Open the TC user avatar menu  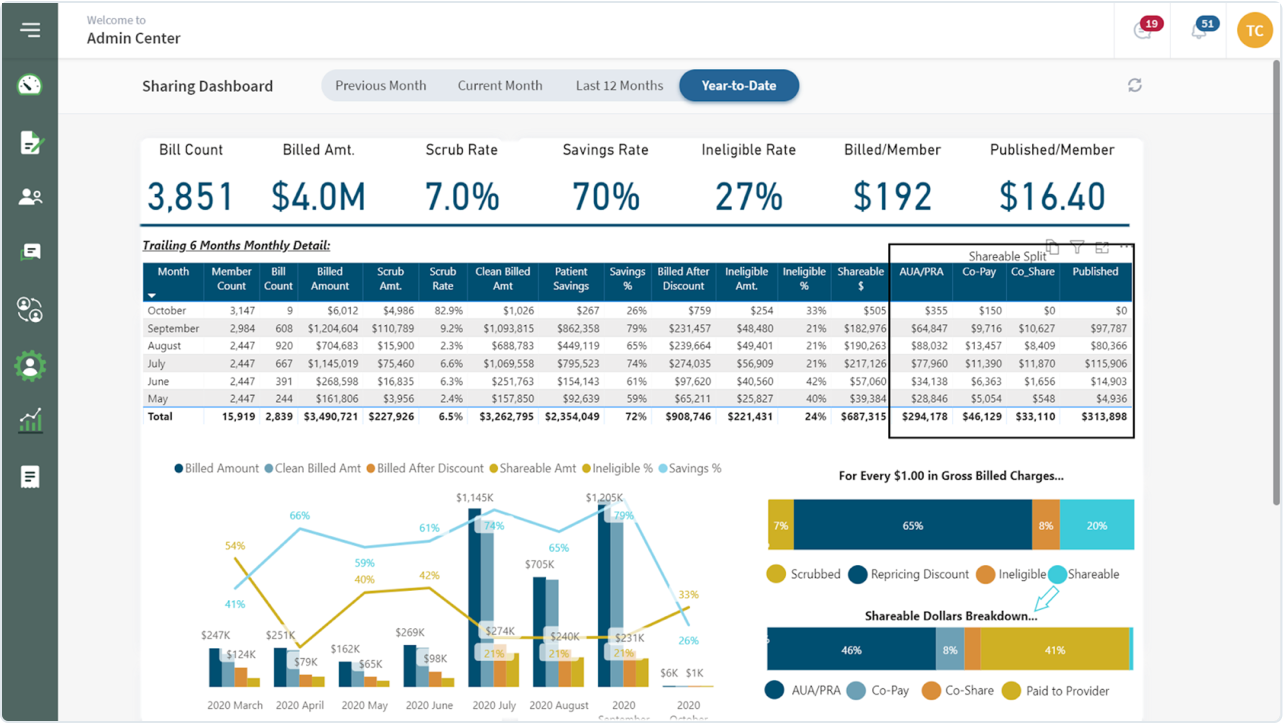1254,30
